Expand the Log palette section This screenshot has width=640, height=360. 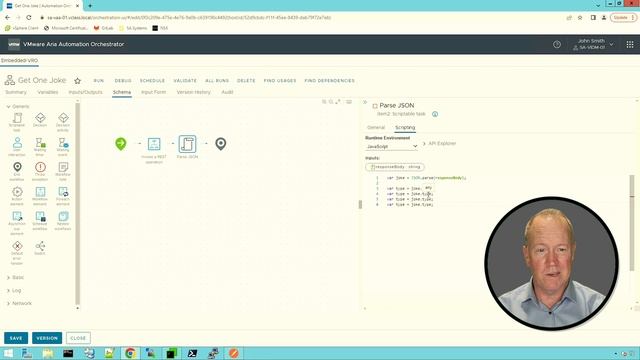(13, 291)
